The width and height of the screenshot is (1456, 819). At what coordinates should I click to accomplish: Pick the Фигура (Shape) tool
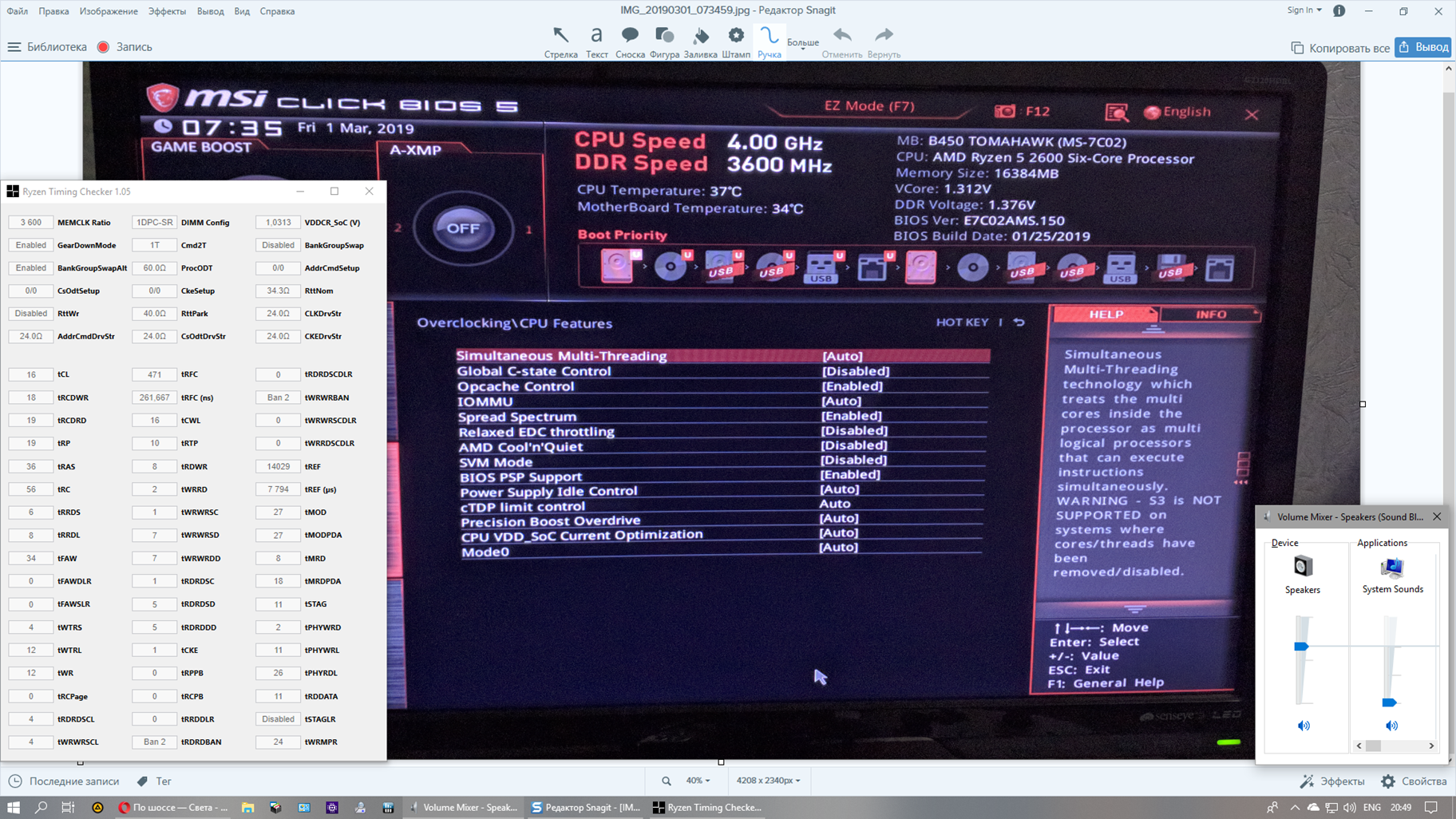[x=664, y=42]
